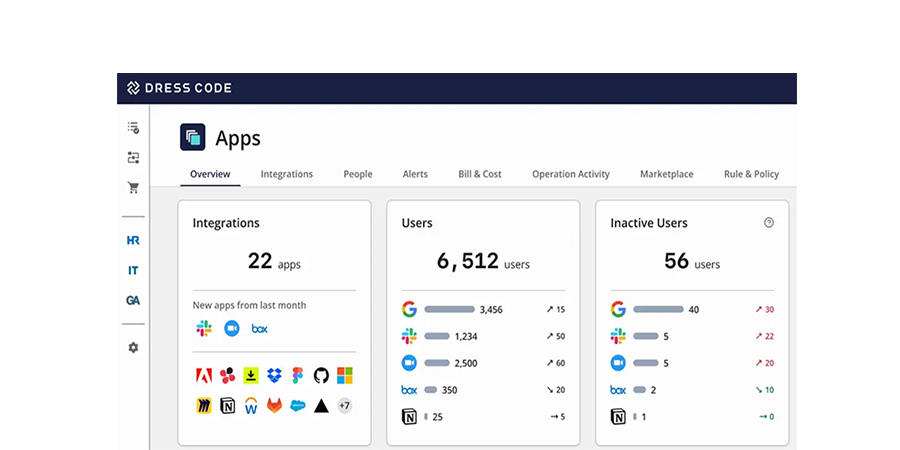
Task: Open the Bill & Cost tab
Action: pyautogui.click(x=480, y=174)
